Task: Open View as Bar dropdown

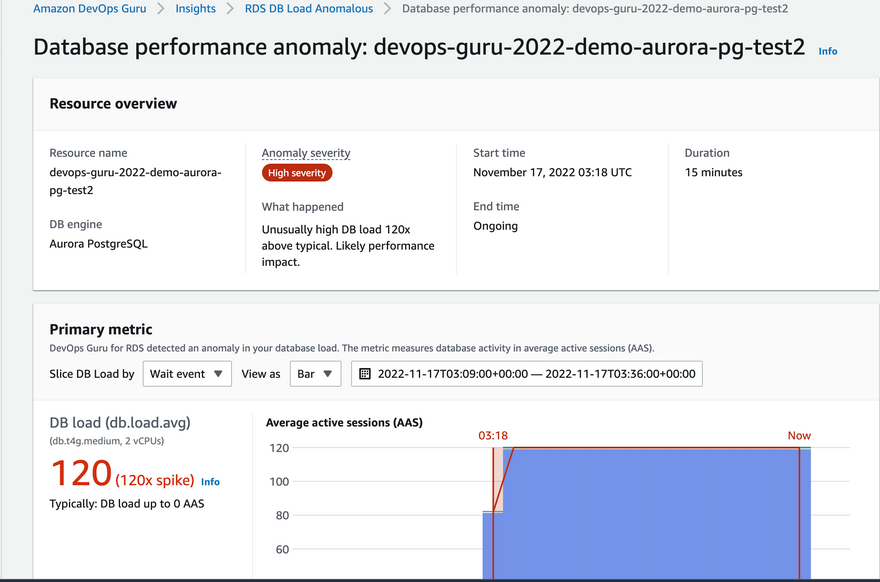Action: coord(315,374)
